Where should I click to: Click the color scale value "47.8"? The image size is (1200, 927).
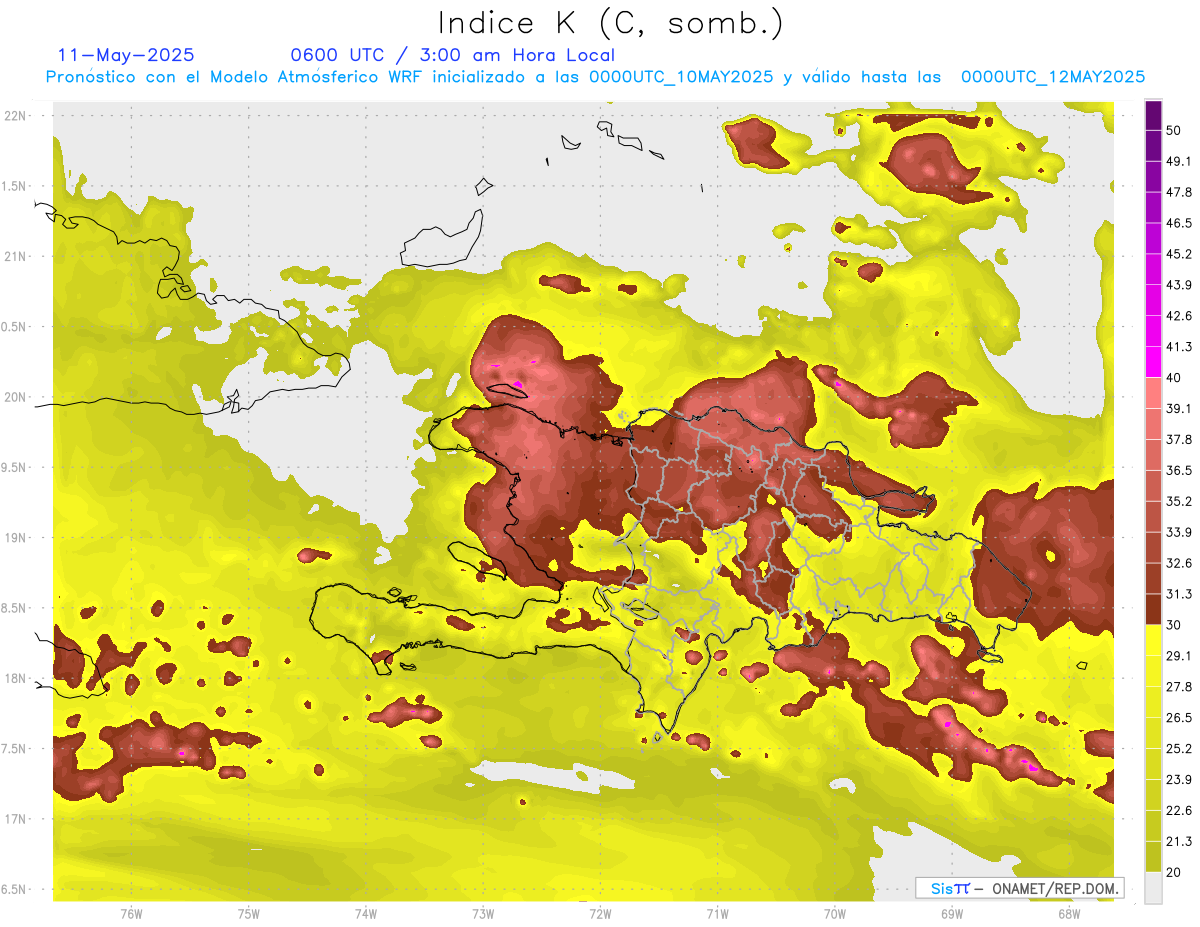[1179, 192]
